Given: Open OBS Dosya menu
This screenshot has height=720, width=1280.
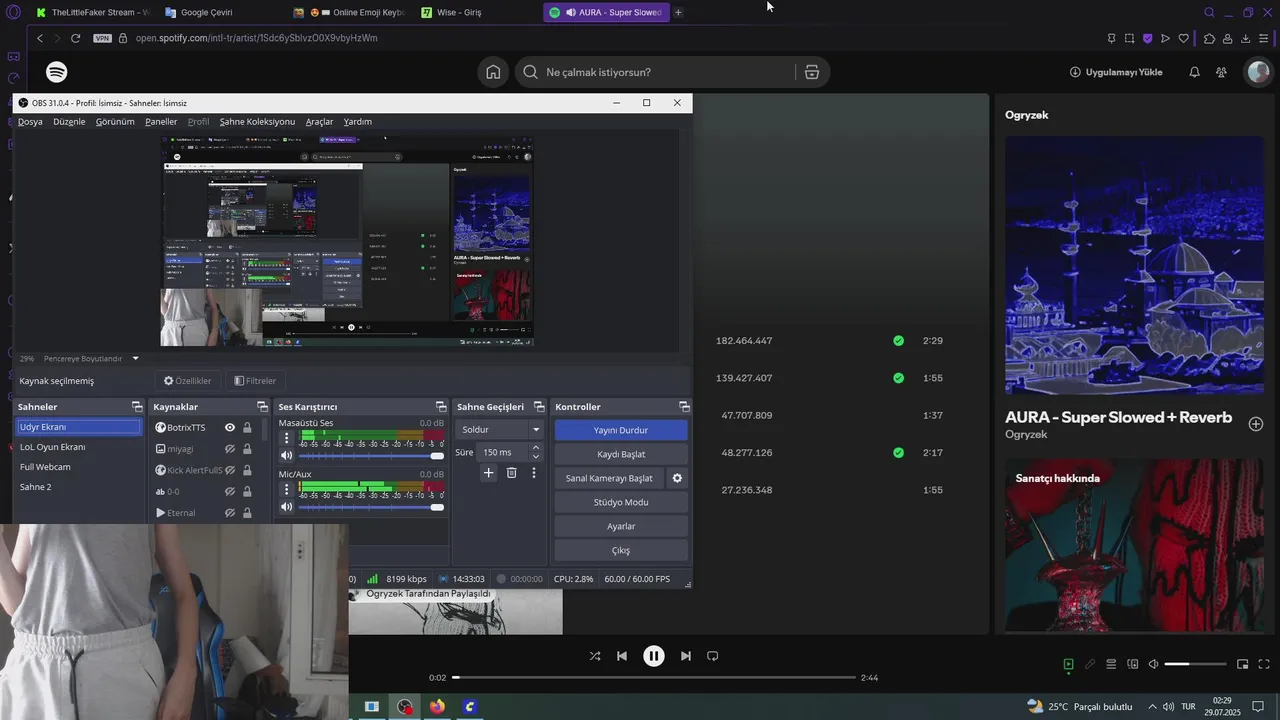Looking at the screenshot, I should (30, 121).
